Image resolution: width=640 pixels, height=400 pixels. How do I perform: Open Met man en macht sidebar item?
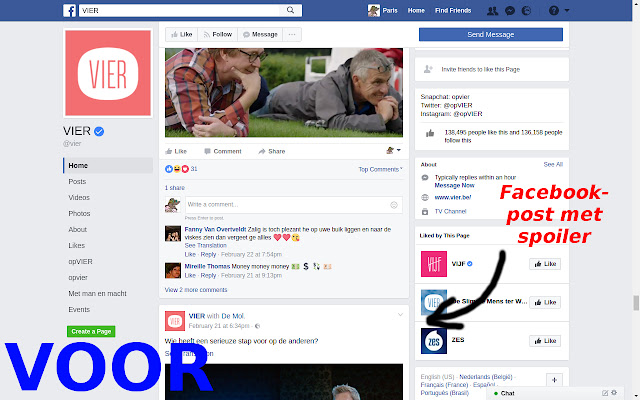click(98, 293)
